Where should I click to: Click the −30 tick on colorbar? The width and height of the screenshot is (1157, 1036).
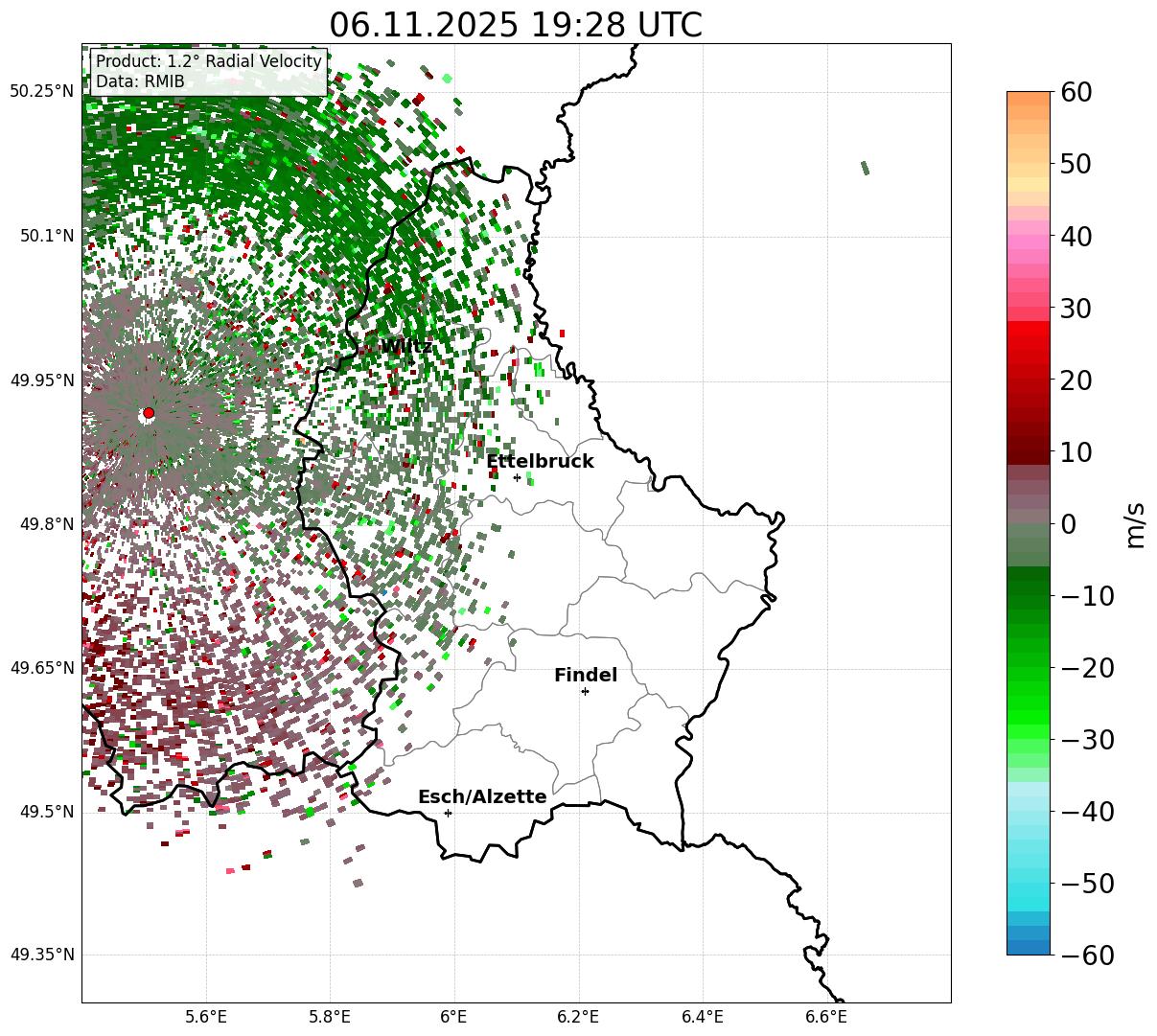pos(1087,739)
